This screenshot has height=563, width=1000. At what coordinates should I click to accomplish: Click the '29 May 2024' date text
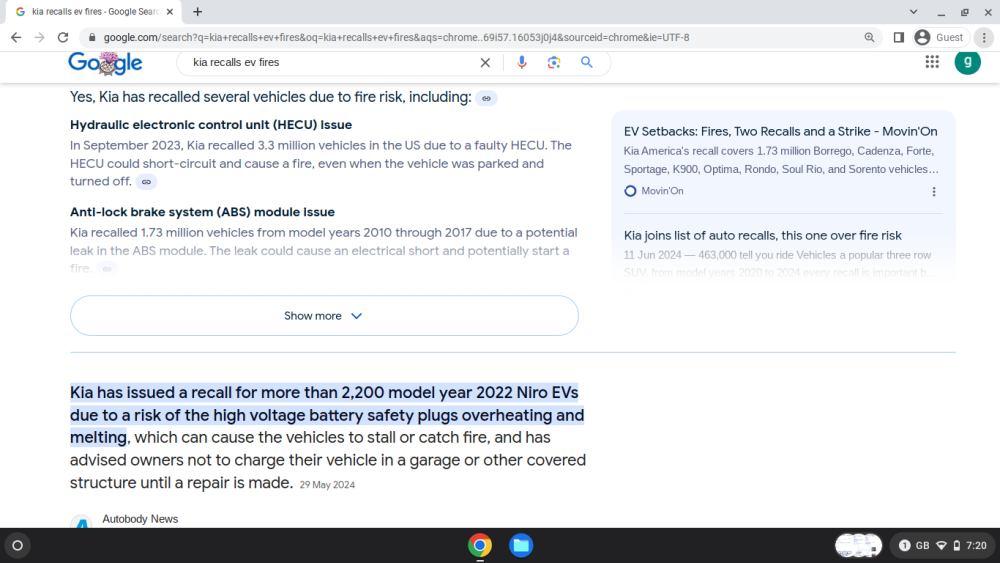pos(327,485)
